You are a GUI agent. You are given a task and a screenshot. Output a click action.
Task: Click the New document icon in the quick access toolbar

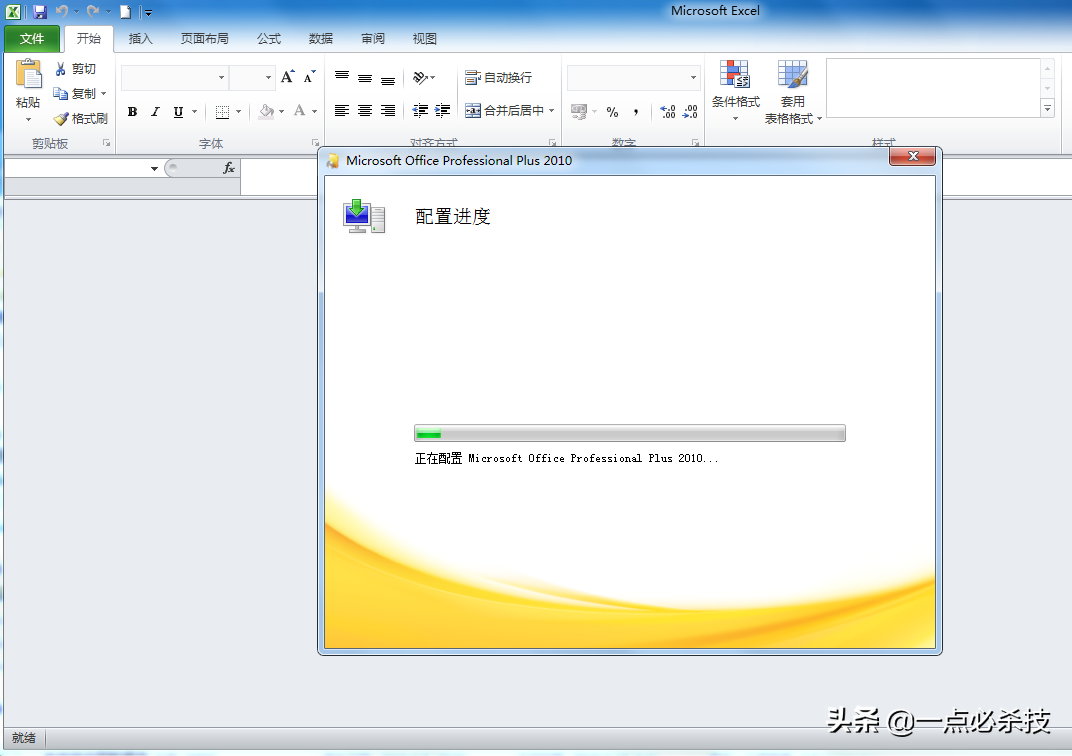(125, 12)
